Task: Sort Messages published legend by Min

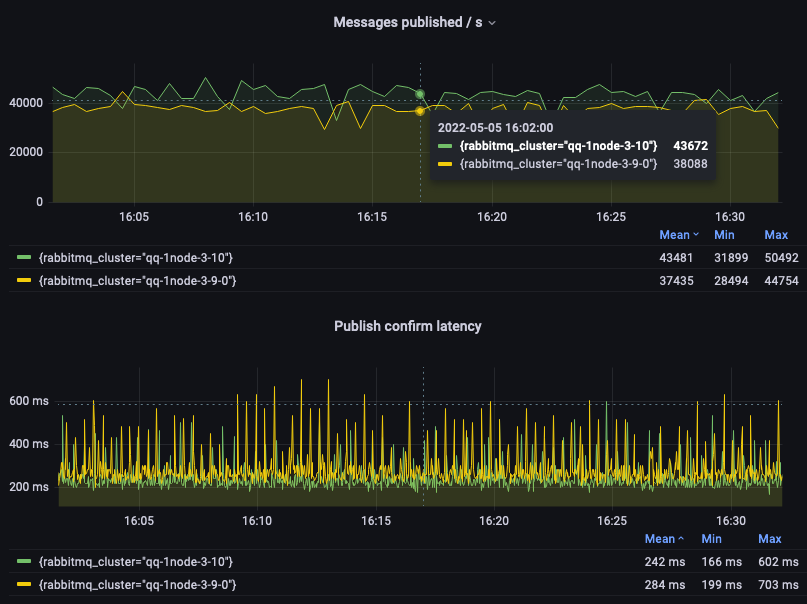Action: pos(724,235)
